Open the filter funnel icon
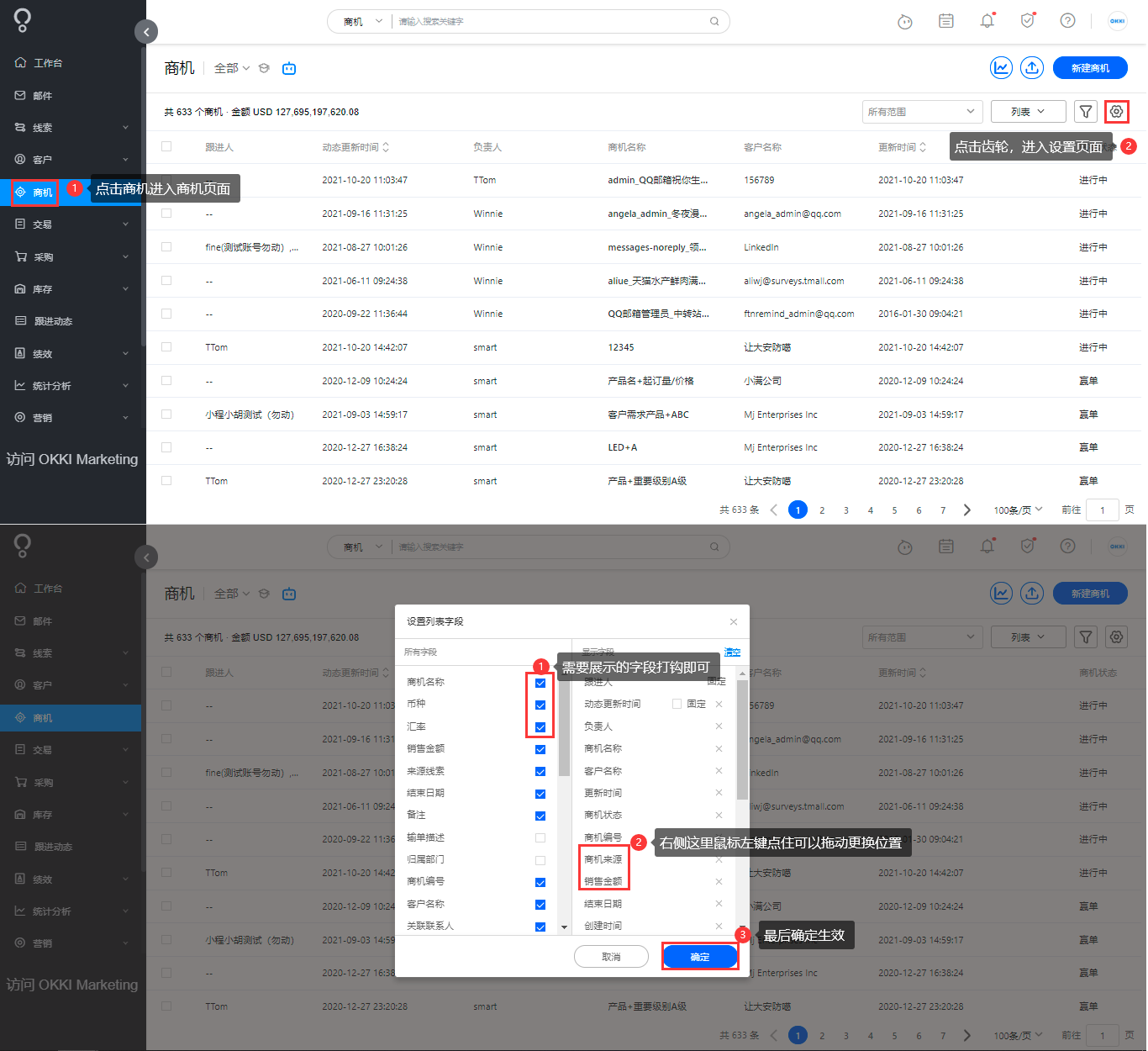The width and height of the screenshot is (1148, 1051). click(1085, 111)
